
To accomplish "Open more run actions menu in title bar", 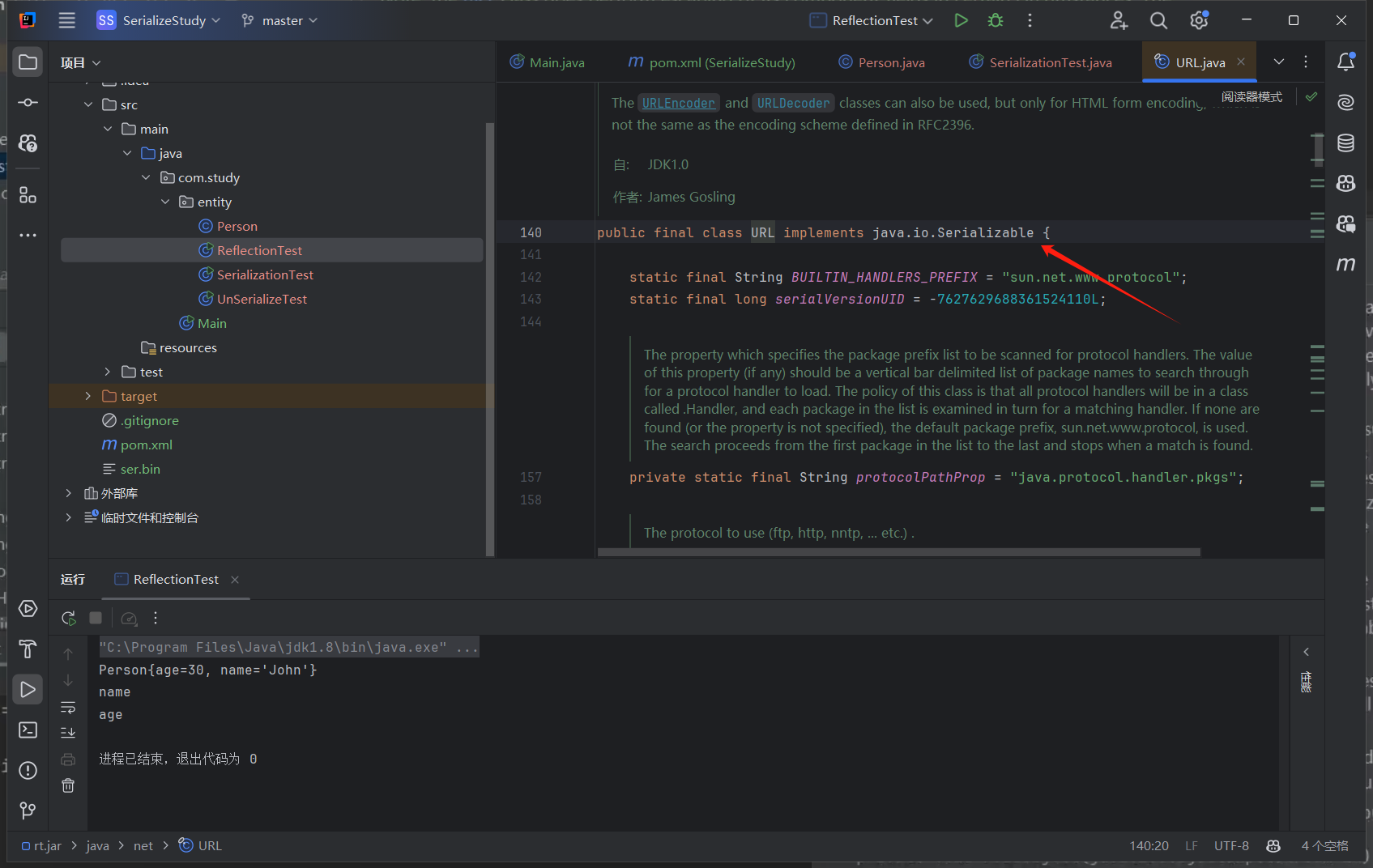I will pos(1030,20).
